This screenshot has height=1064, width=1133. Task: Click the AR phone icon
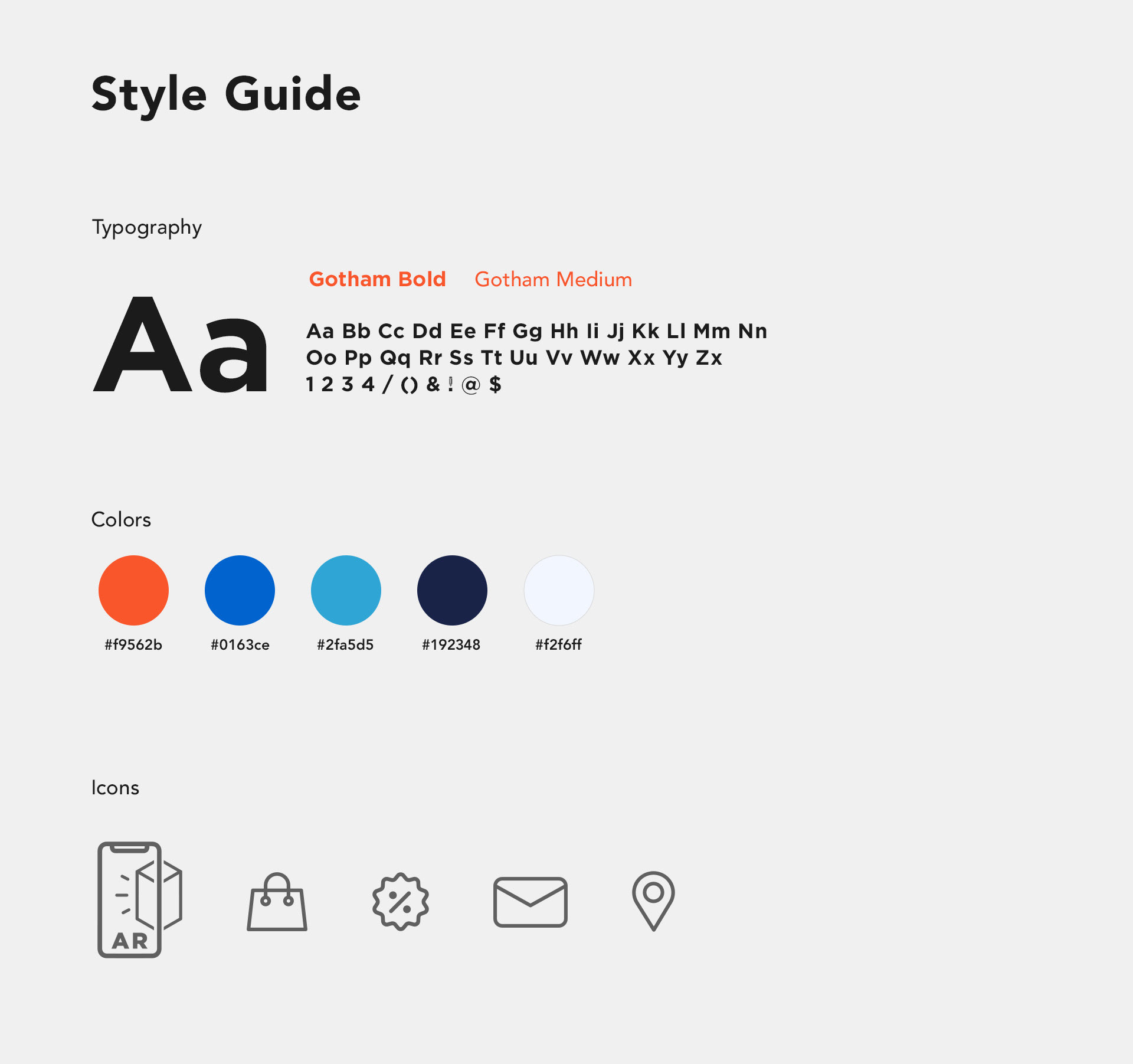[x=140, y=899]
